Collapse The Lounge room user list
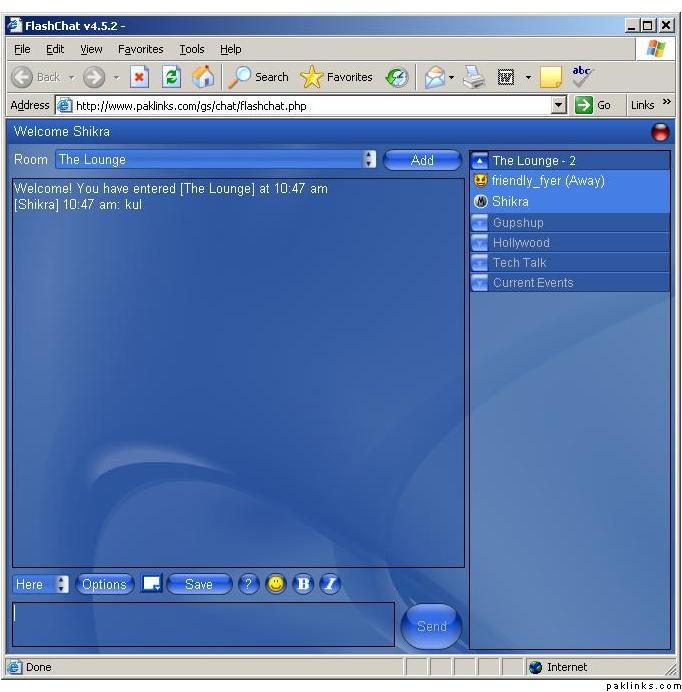This screenshot has height=692, width=682. (x=480, y=160)
